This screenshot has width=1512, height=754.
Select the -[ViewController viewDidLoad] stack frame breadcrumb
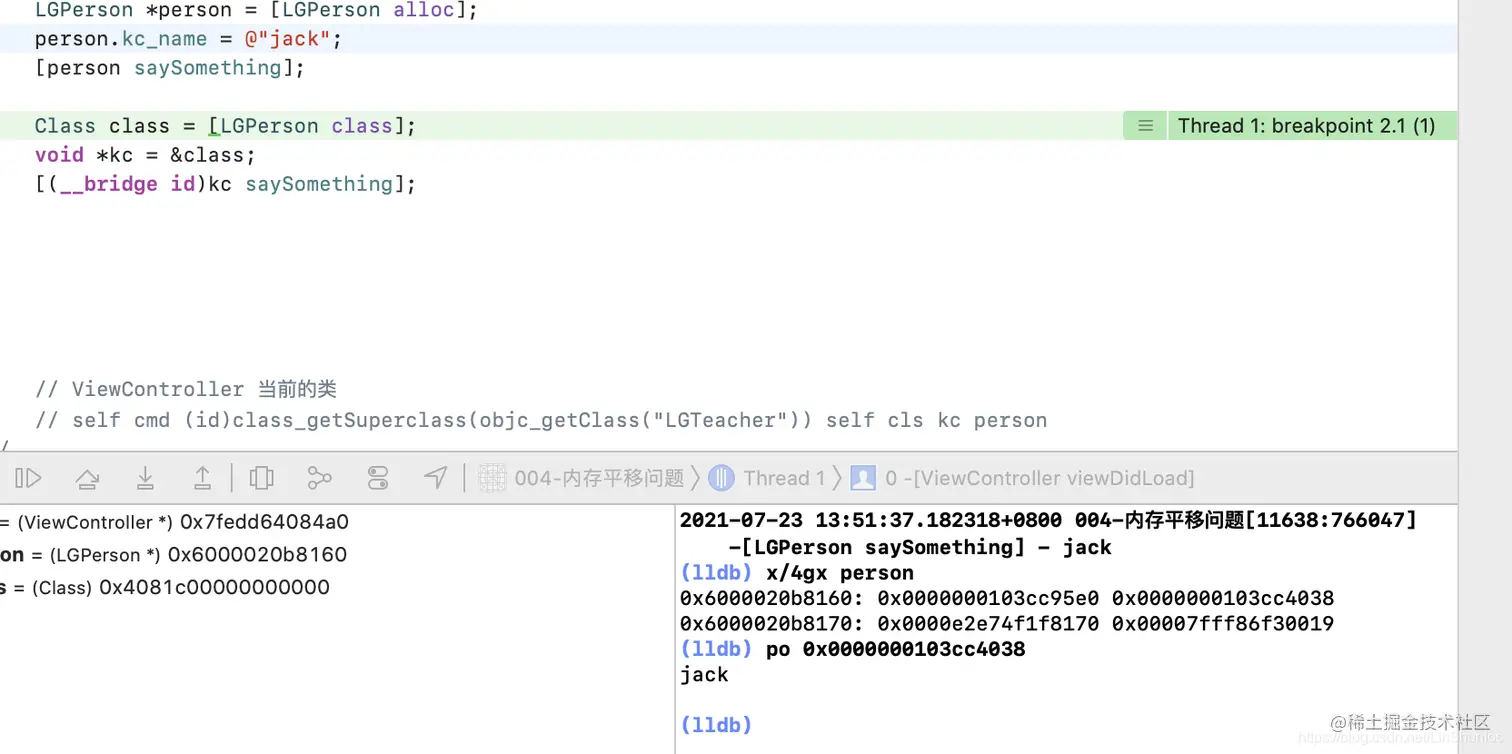[x=1039, y=479]
